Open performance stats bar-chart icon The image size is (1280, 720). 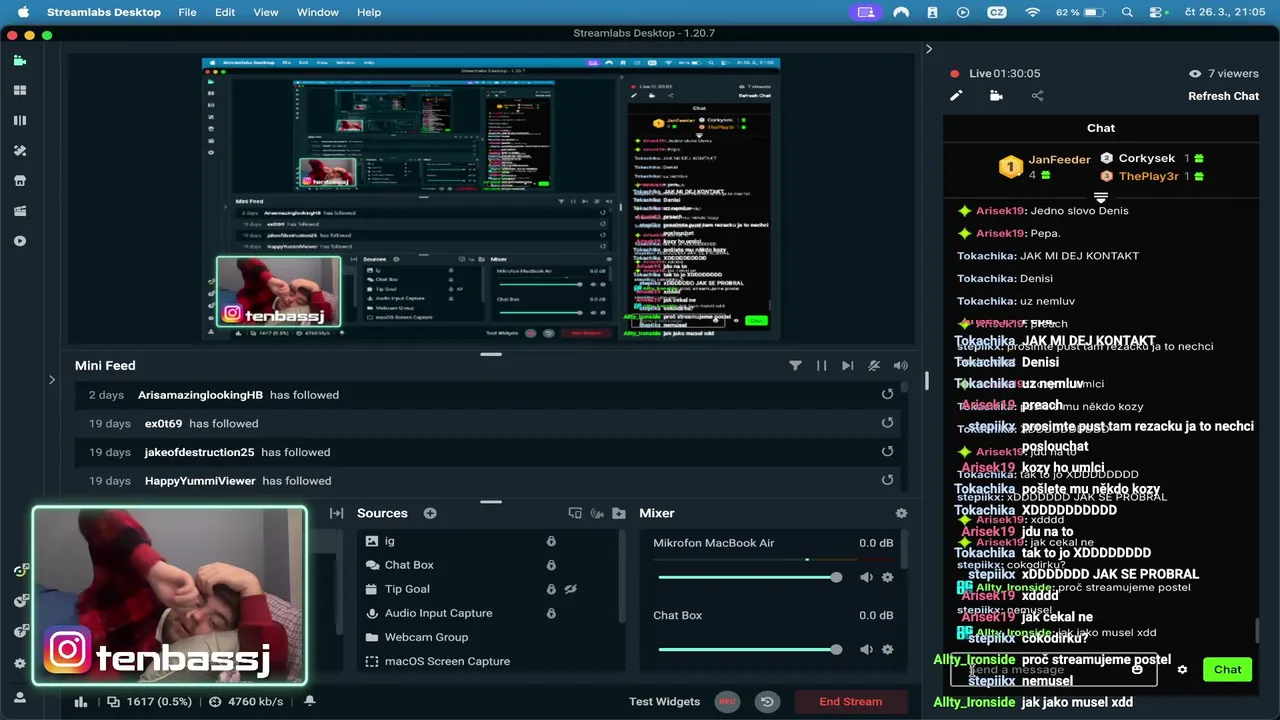pyautogui.click(x=81, y=702)
